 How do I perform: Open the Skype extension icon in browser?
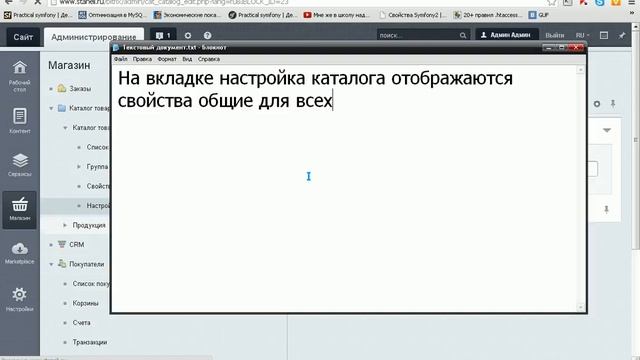[600, 2]
